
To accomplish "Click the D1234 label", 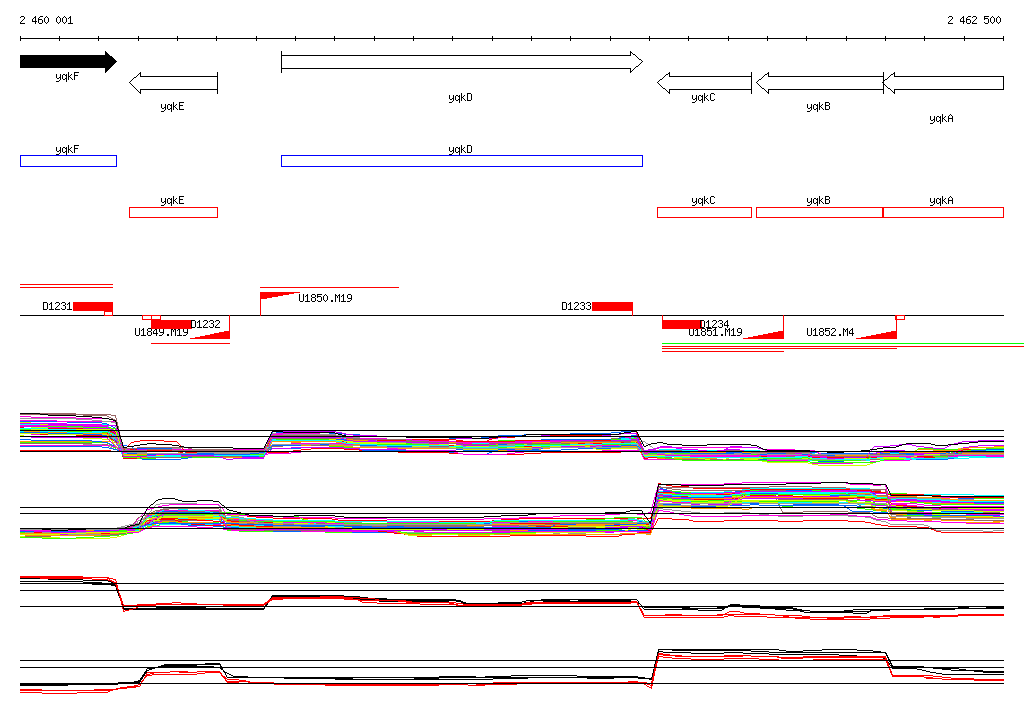I will pyautogui.click(x=714, y=323).
